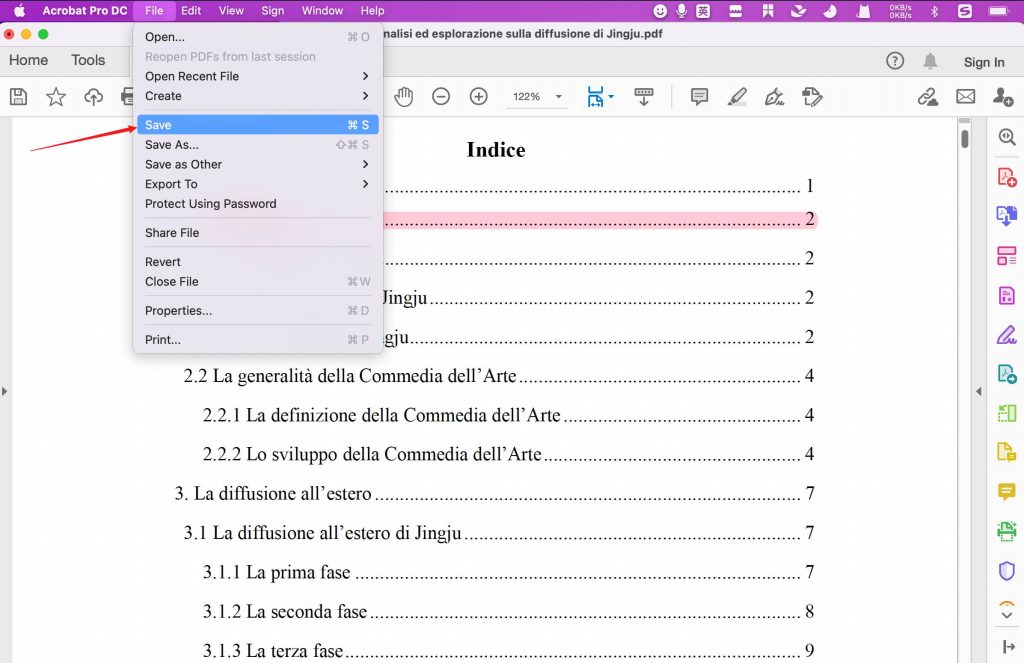Select the Fill & Sign tool
The image size is (1024, 663).
pos(1007,333)
